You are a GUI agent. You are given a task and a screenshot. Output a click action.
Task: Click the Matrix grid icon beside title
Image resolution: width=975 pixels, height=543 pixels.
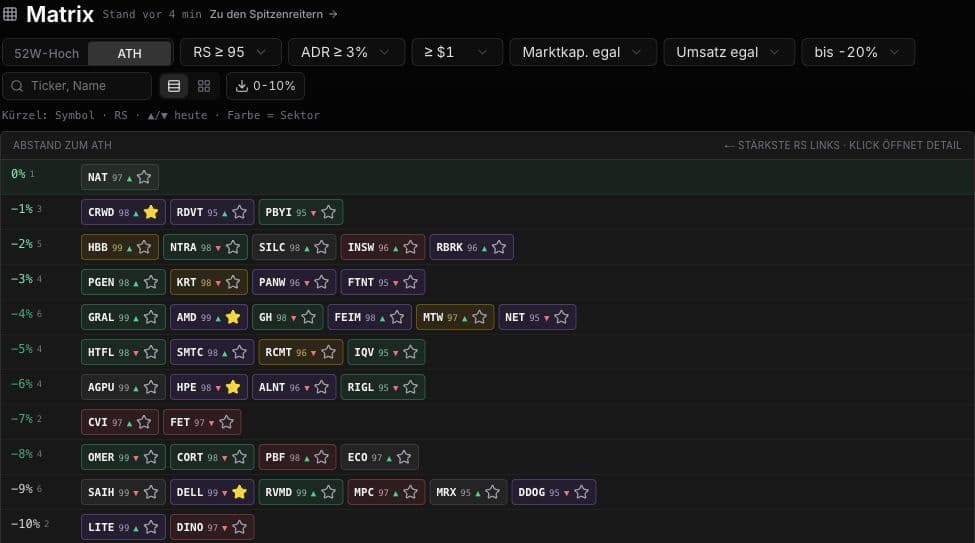tap(10, 14)
